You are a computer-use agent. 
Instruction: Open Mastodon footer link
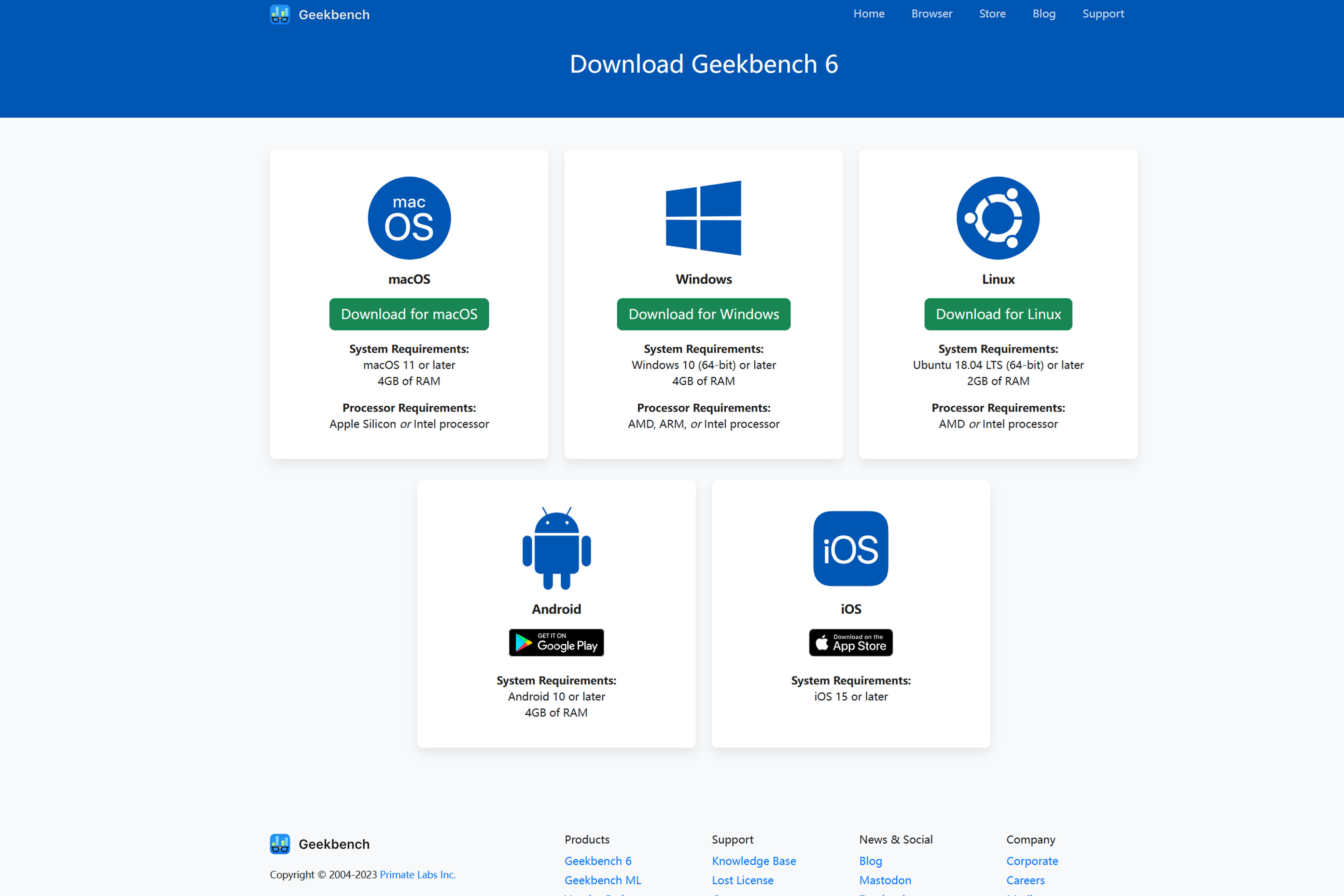coord(886,881)
